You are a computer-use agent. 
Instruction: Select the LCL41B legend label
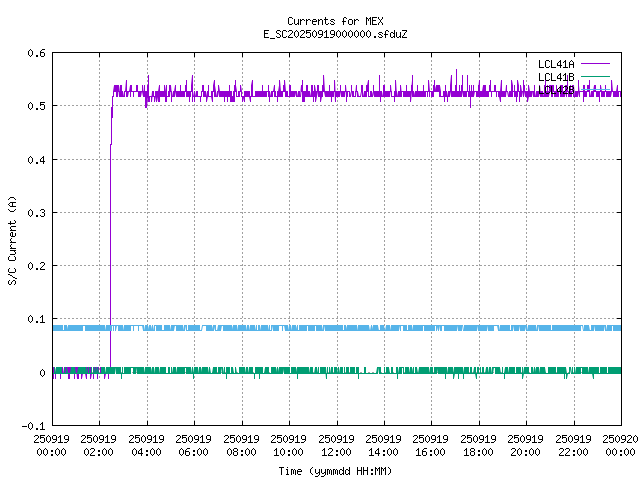point(557,76)
